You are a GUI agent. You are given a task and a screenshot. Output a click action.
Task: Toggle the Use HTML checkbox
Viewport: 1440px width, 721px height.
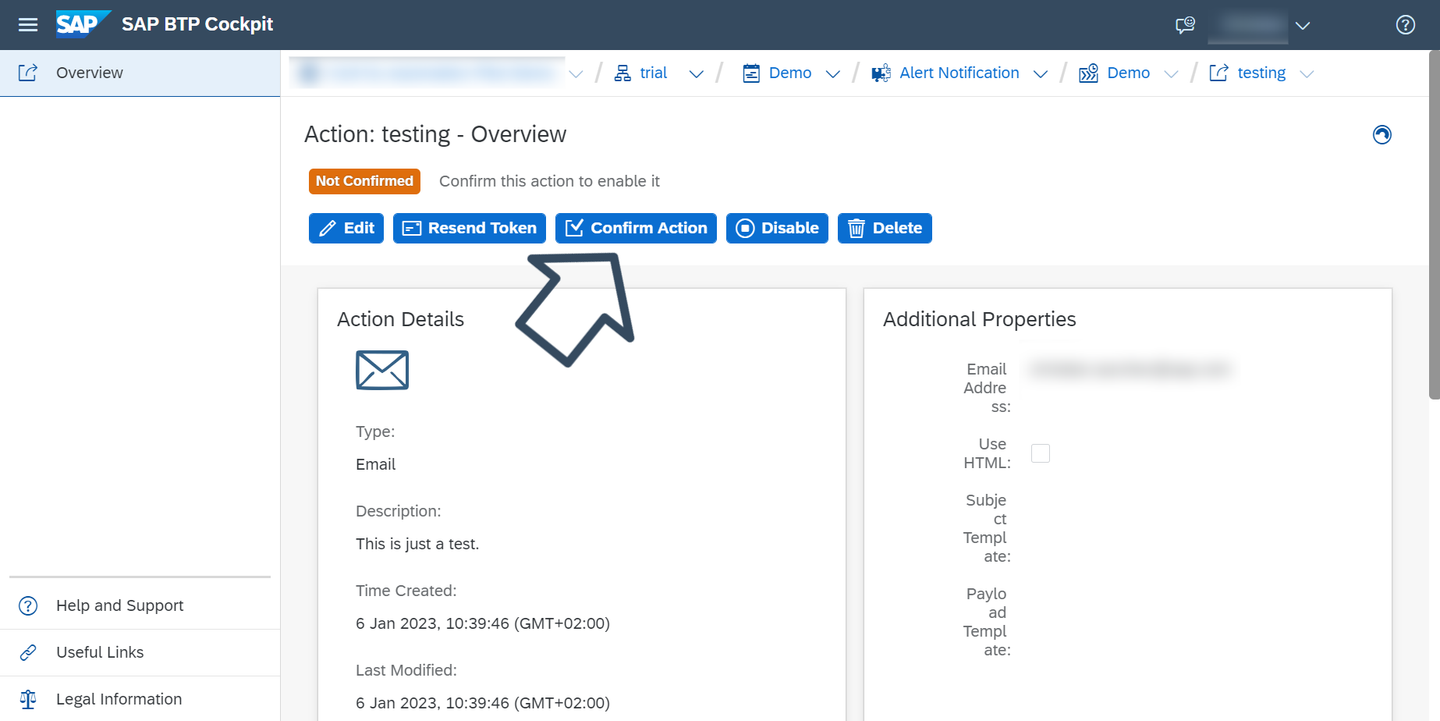(1040, 453)
